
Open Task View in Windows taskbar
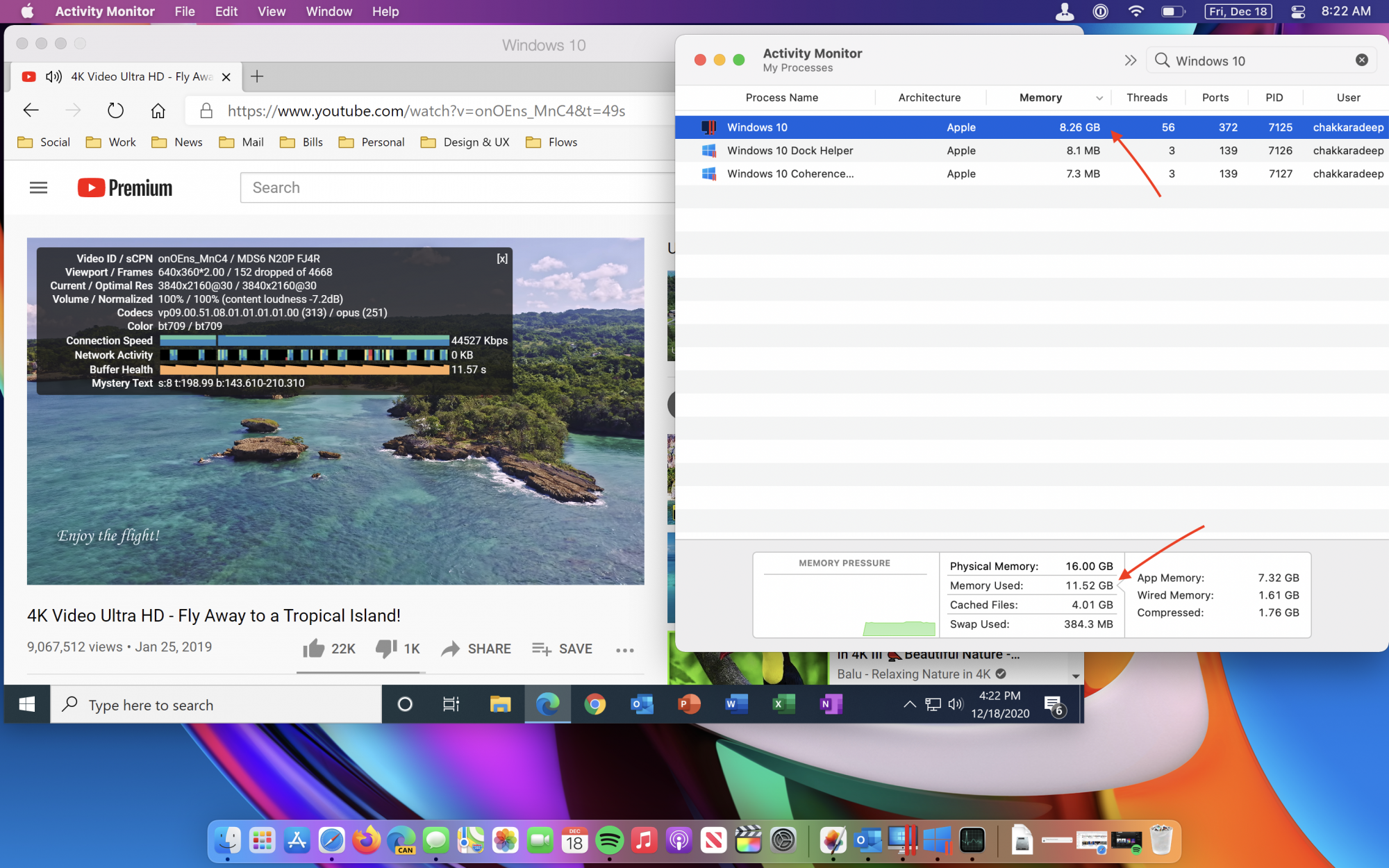pyautogui.click(x=451, y=705)
